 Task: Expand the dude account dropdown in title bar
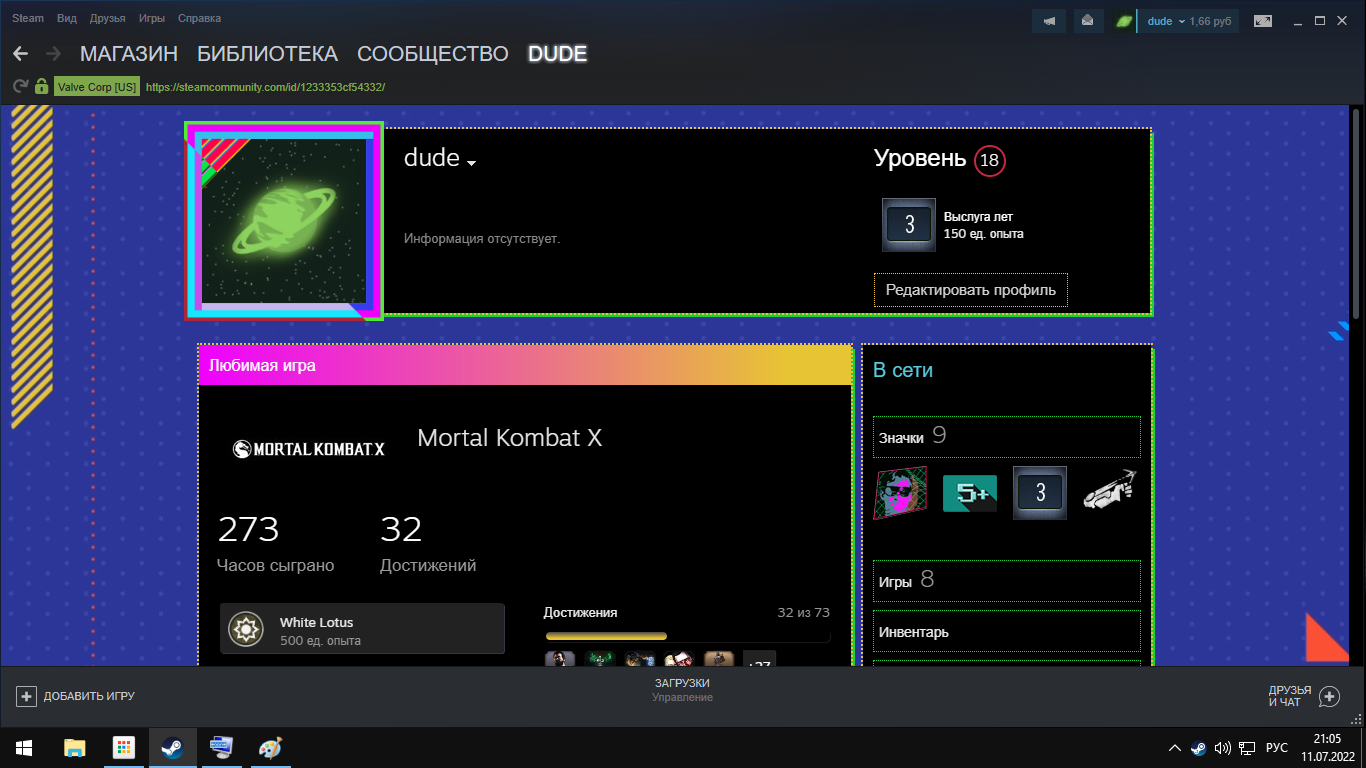point(1165,21)
